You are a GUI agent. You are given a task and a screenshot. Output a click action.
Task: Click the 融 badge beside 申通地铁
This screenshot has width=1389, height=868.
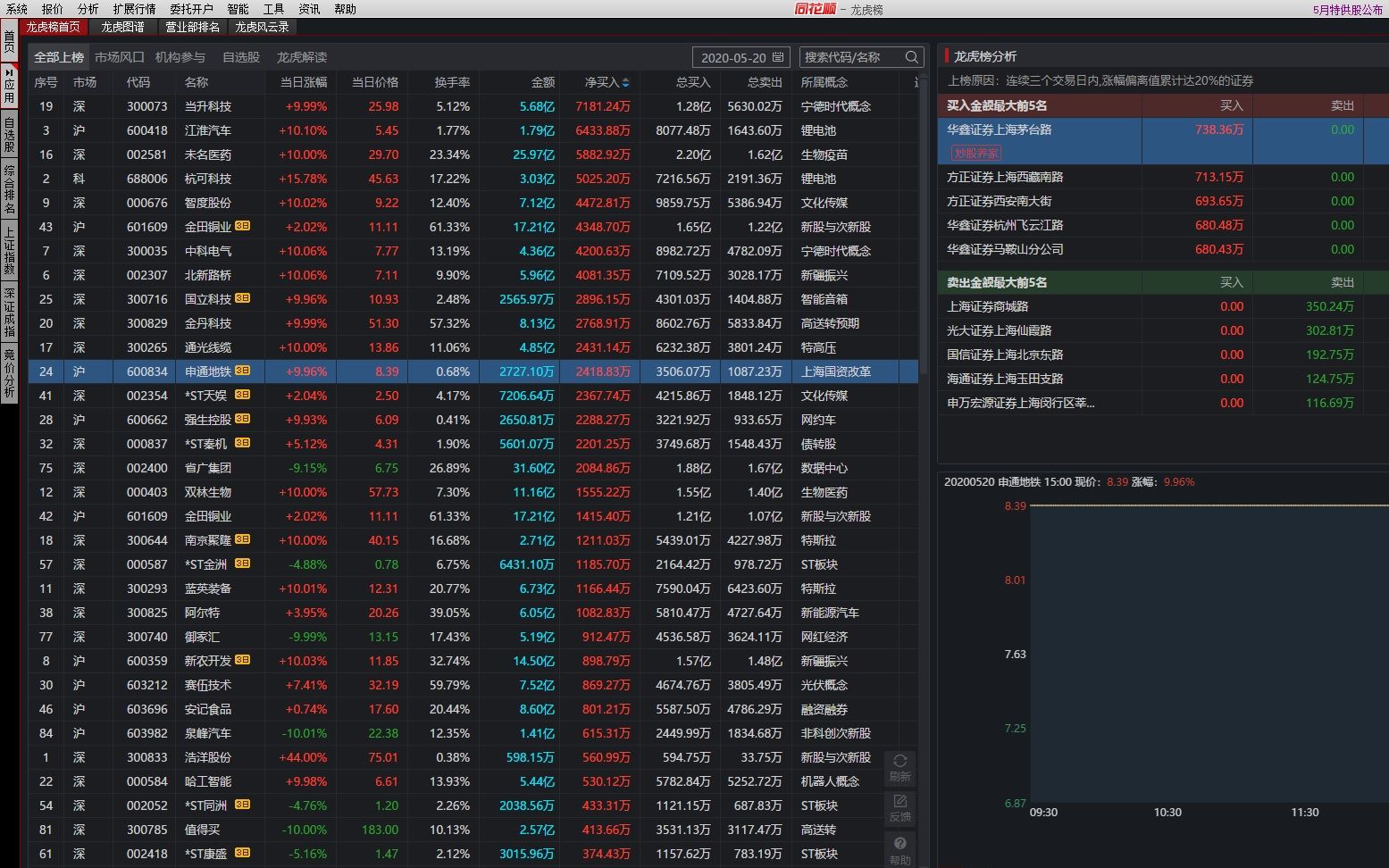click(x=242, y=371)
